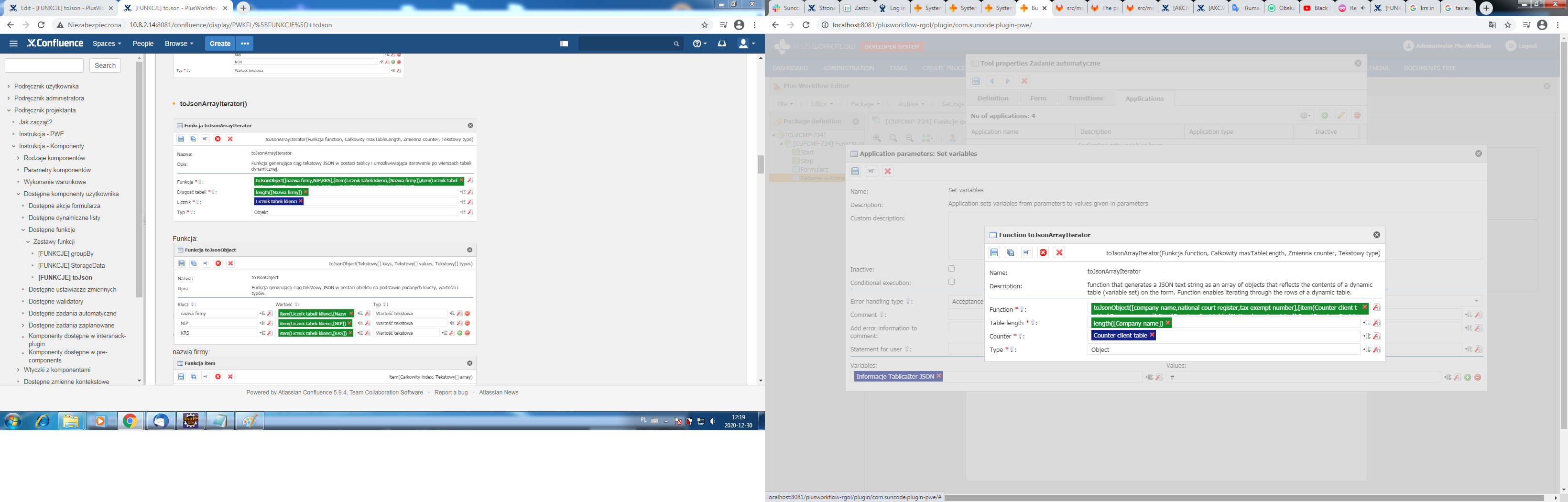Viewport: 1568px width, 502px height.
Task: Click the Confluence header search magnifier
Action: point(676,44)
